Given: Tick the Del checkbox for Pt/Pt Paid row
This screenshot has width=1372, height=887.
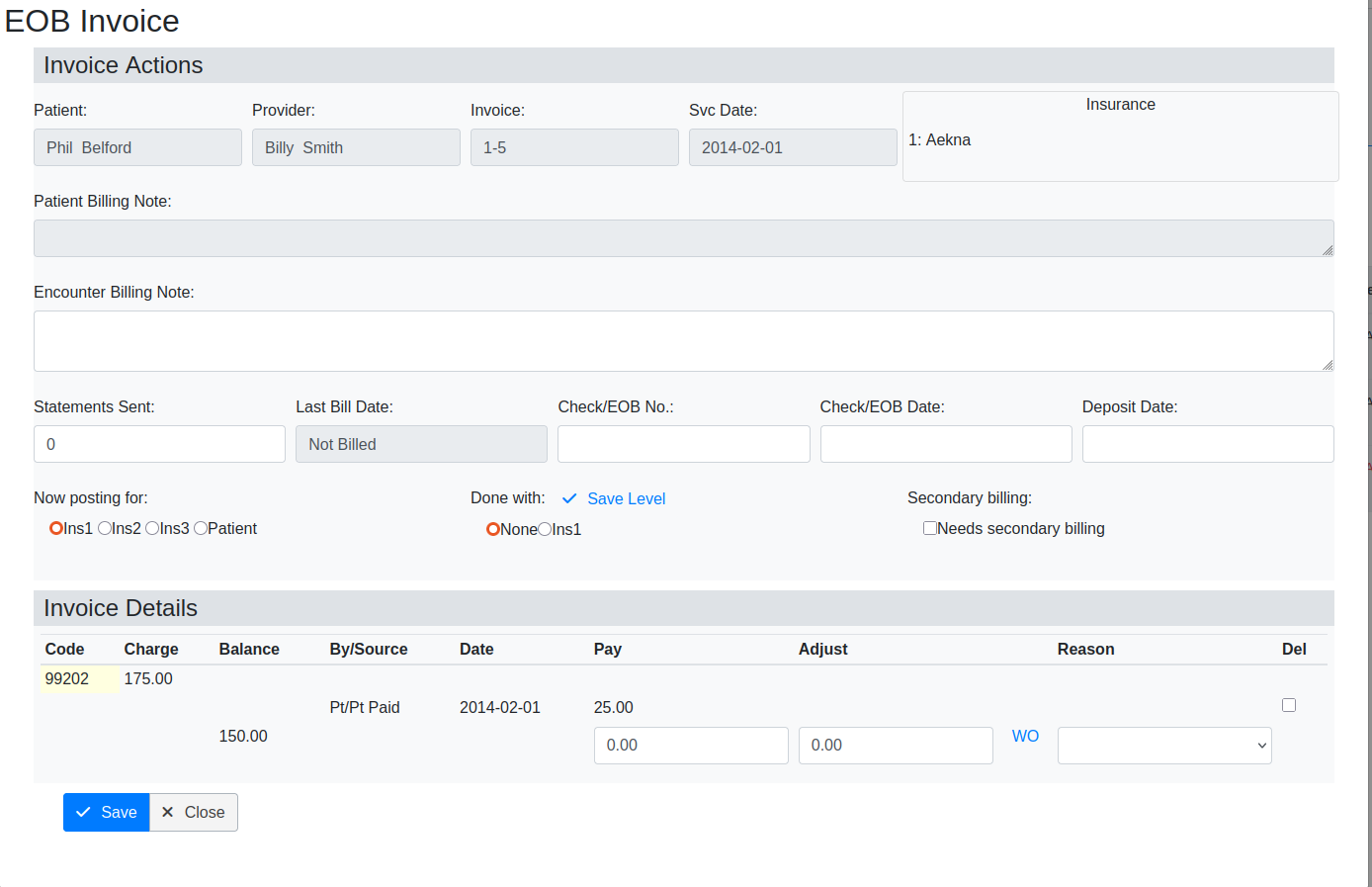Looking at the screenshot, I should click(1289, 705).
